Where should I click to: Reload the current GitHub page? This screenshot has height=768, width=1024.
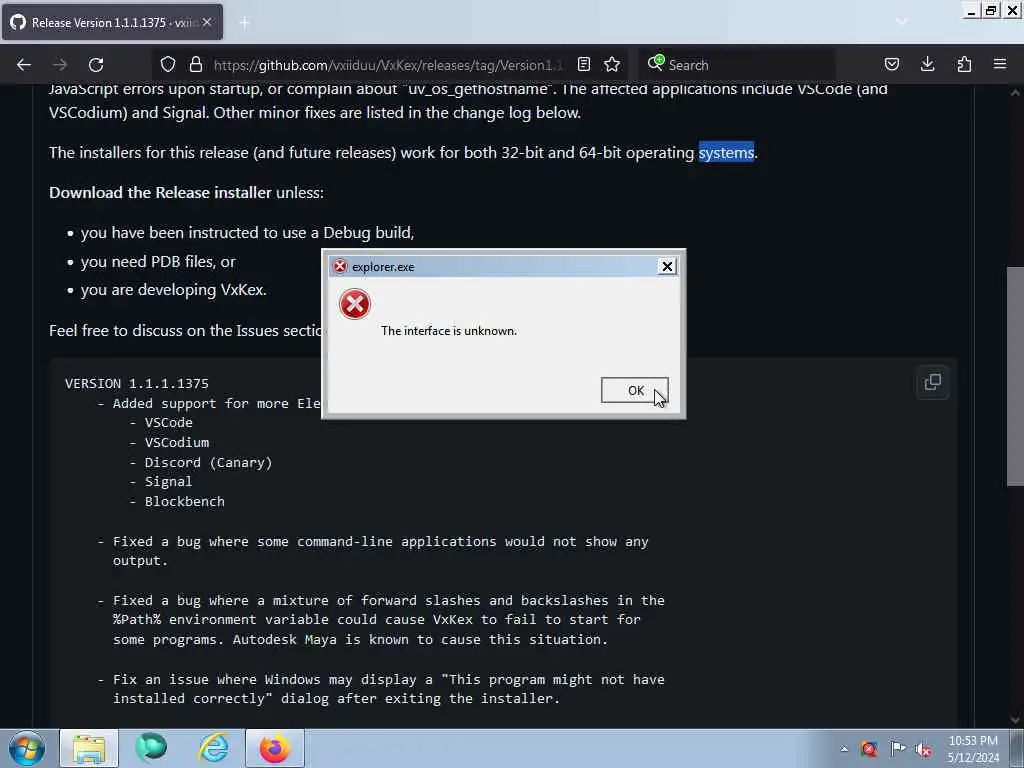click(x=96, y=65)
